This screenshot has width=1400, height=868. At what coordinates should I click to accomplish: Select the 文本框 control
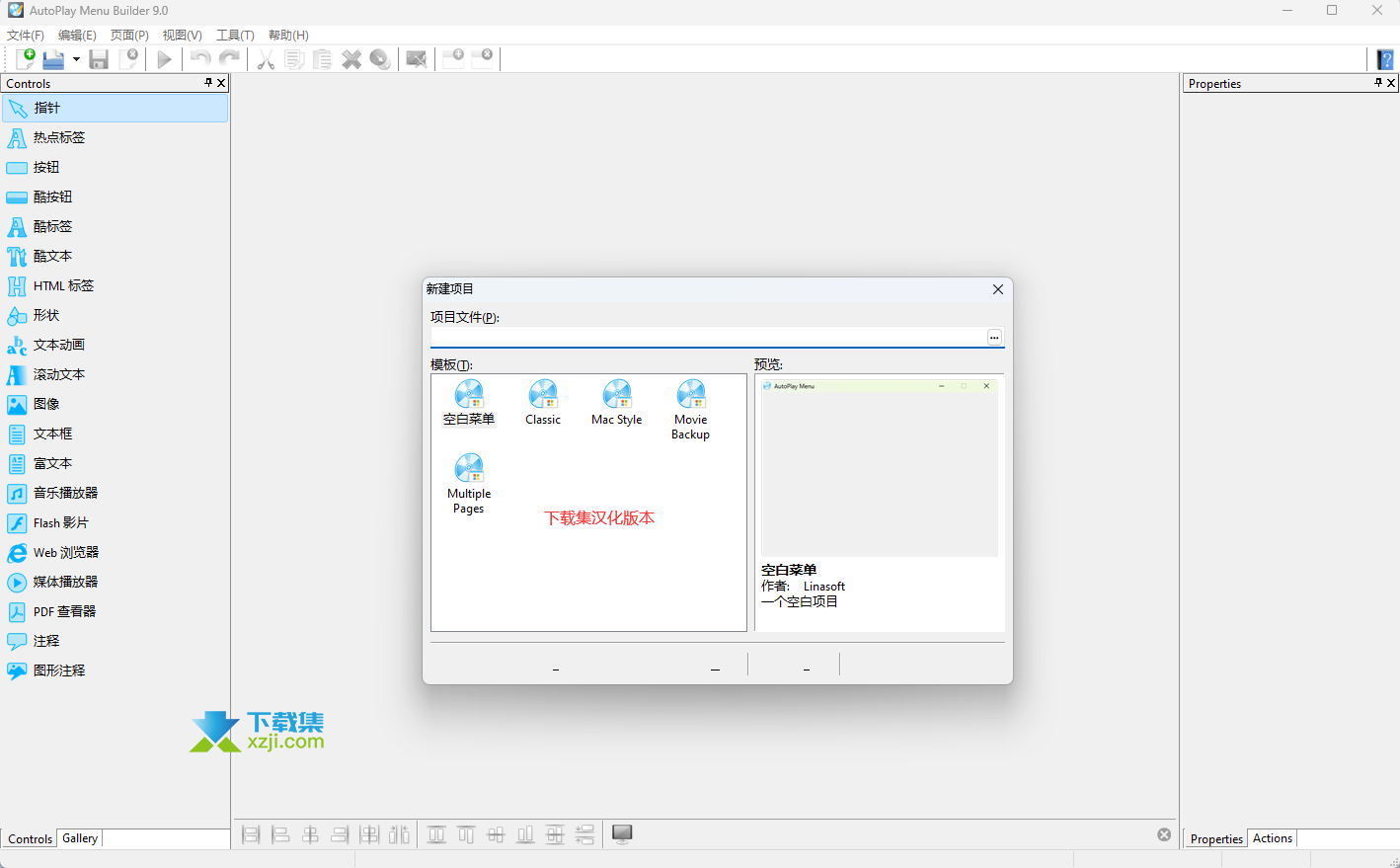[x=116, y=434]
